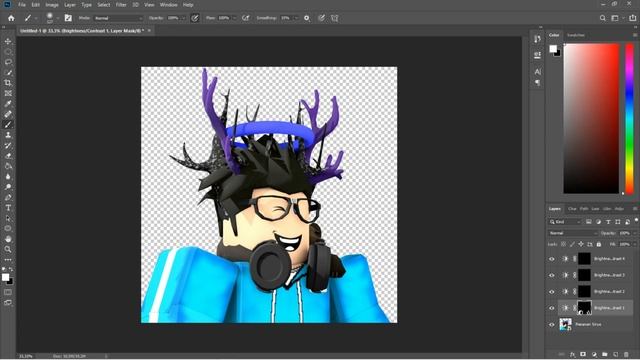The height and width of the screenshot is (360, 640).
Task: Select the Eyedropper tool
Action: 8,104
